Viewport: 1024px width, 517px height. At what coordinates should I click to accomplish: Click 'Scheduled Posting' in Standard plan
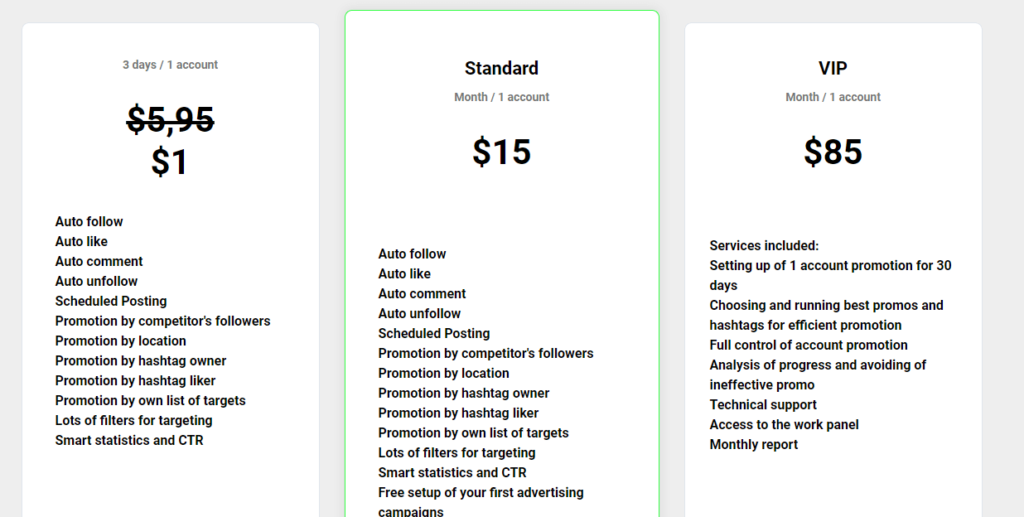tap(434, 333)
